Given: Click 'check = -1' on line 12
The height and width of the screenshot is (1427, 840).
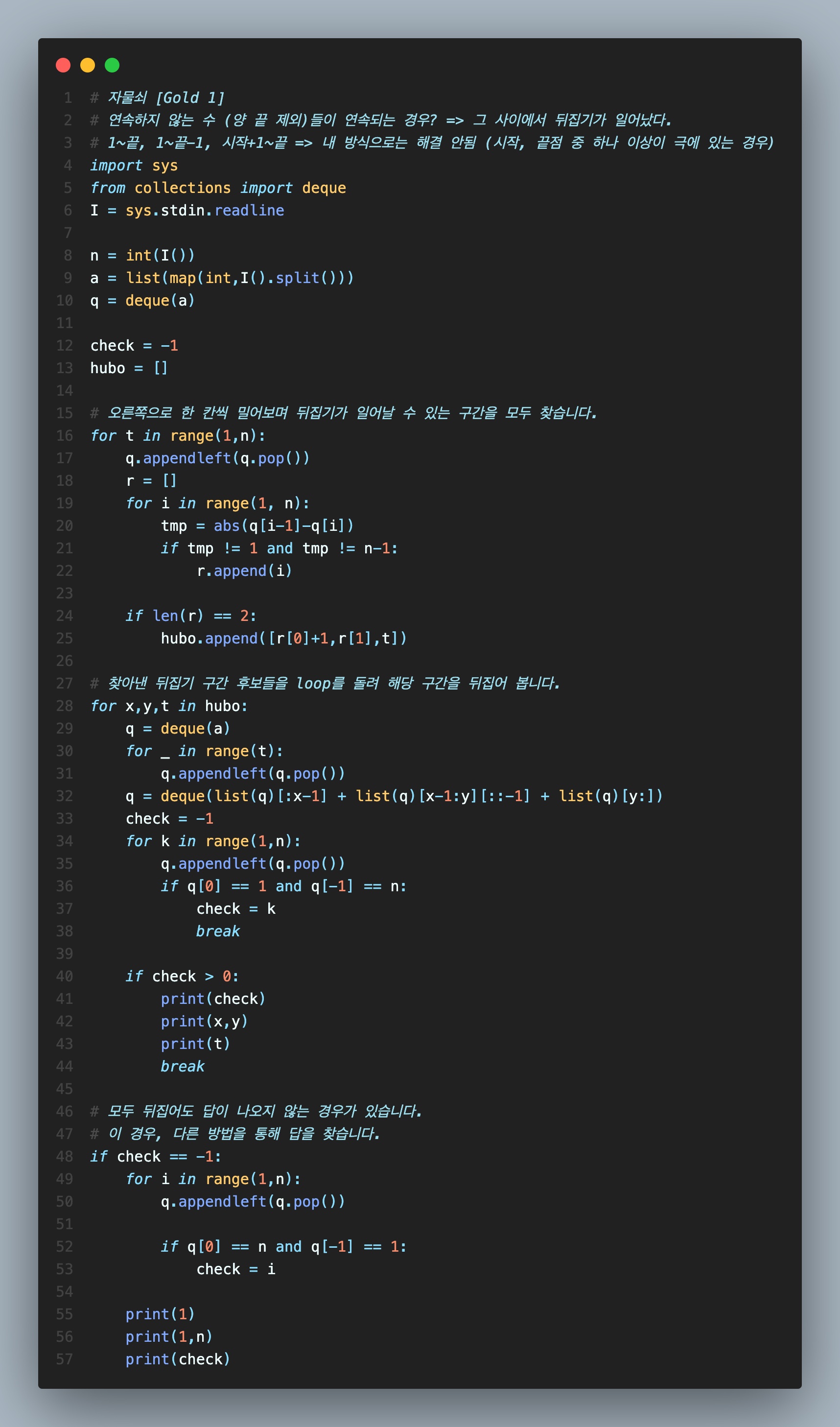Looking at the screenshot, I should (134, 345).
